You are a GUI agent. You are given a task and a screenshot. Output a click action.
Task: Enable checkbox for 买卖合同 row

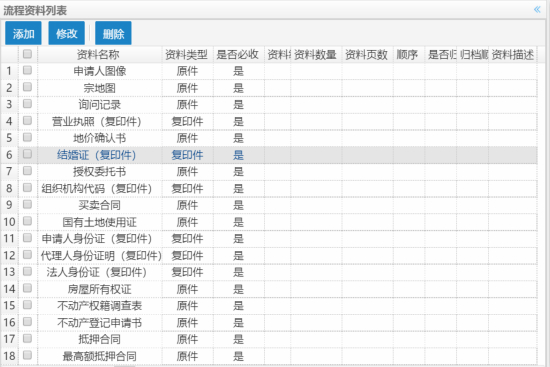[x=27, y=205]
